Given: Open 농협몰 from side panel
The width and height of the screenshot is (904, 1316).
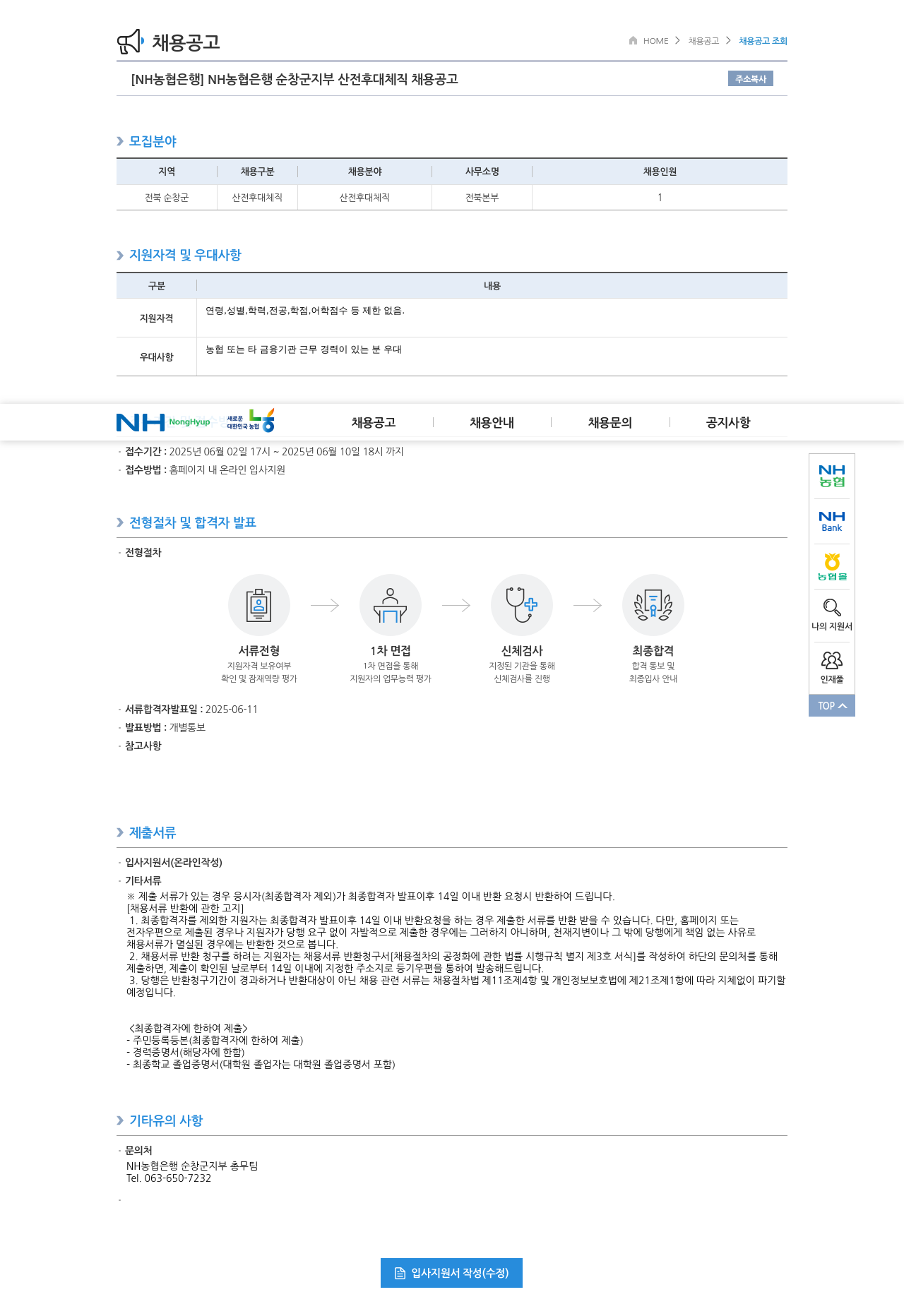Looking at the screenshot, I should (832, 567).
